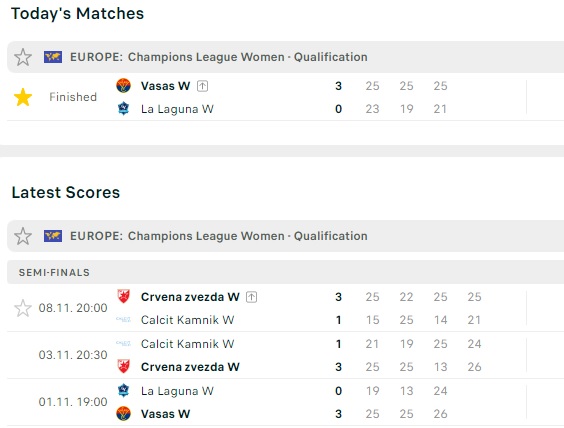
Task: Star the Latest Scores Champions League league
Action: coord(23,236)
